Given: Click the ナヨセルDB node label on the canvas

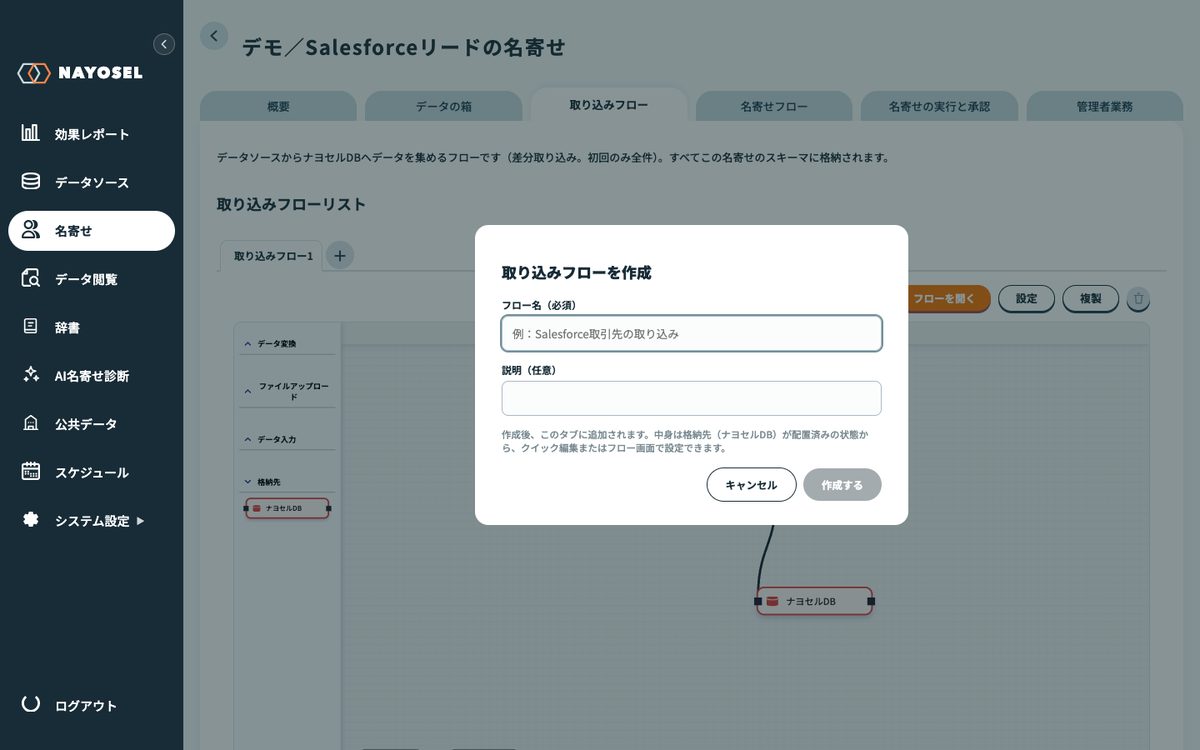Looking at the screenshot, I should point(810,602).
